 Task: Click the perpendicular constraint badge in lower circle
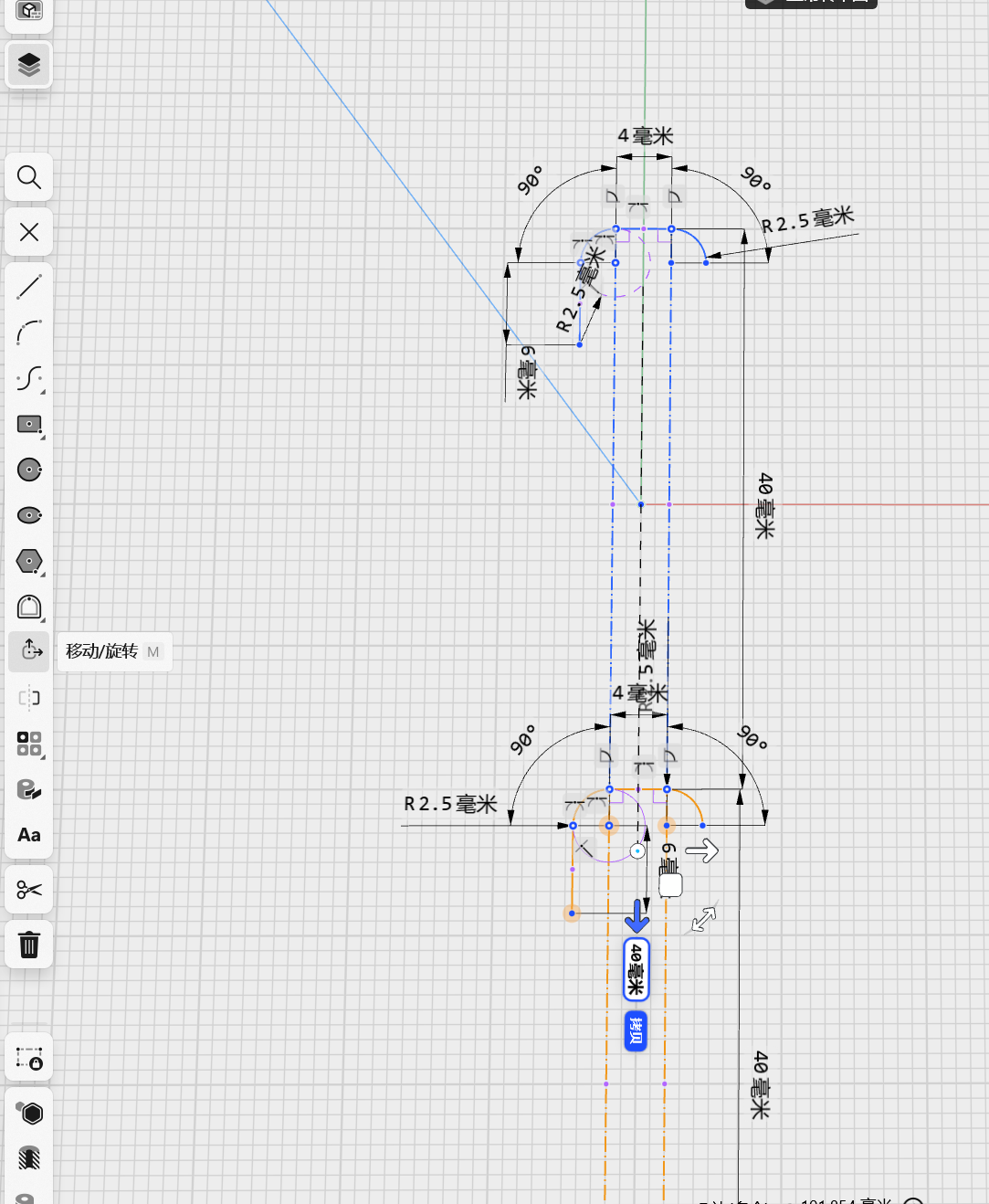coord(584,850)
